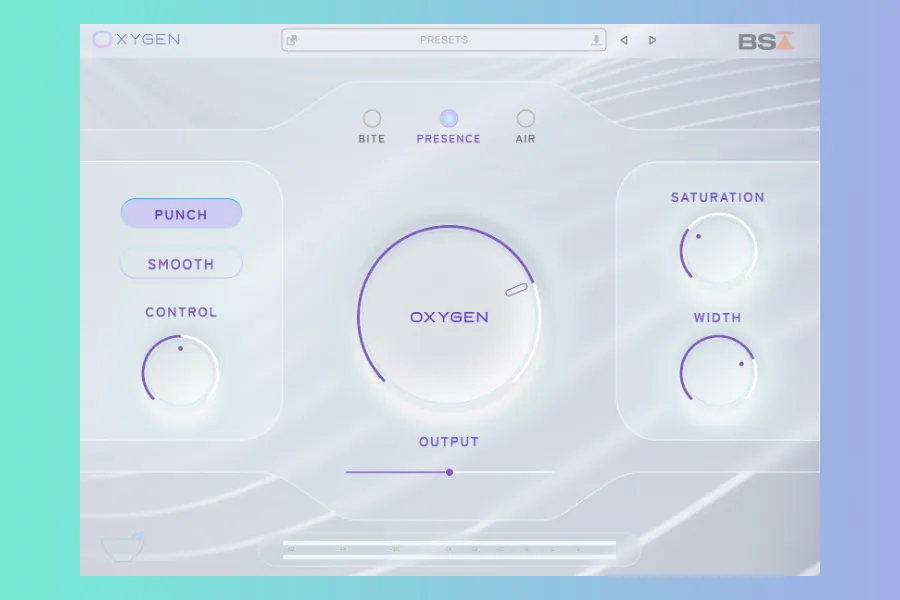Open the preset browser icon at left of bar
Viewport: 900px width, 600px height.
click(x=292, y=40)
